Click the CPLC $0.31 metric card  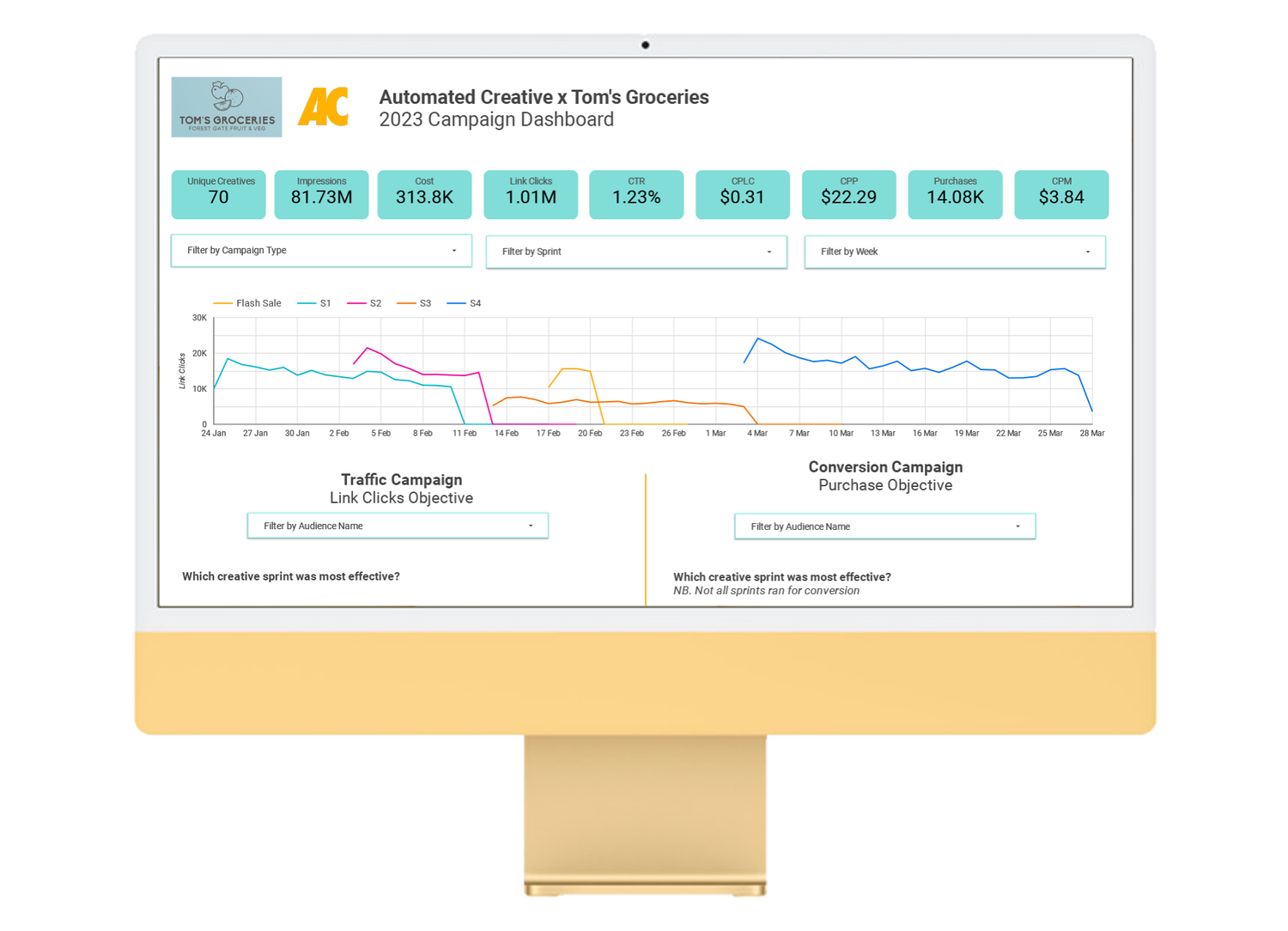(x=742, y=194)
